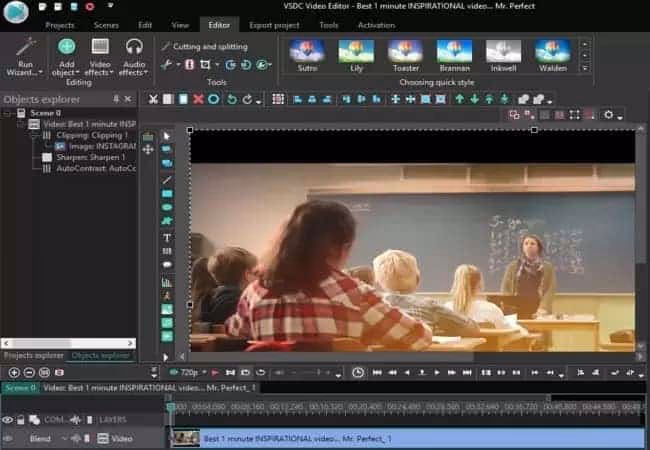Select the tooltip speech bubble tool
650x450 pixels.
tap(167, 265)
